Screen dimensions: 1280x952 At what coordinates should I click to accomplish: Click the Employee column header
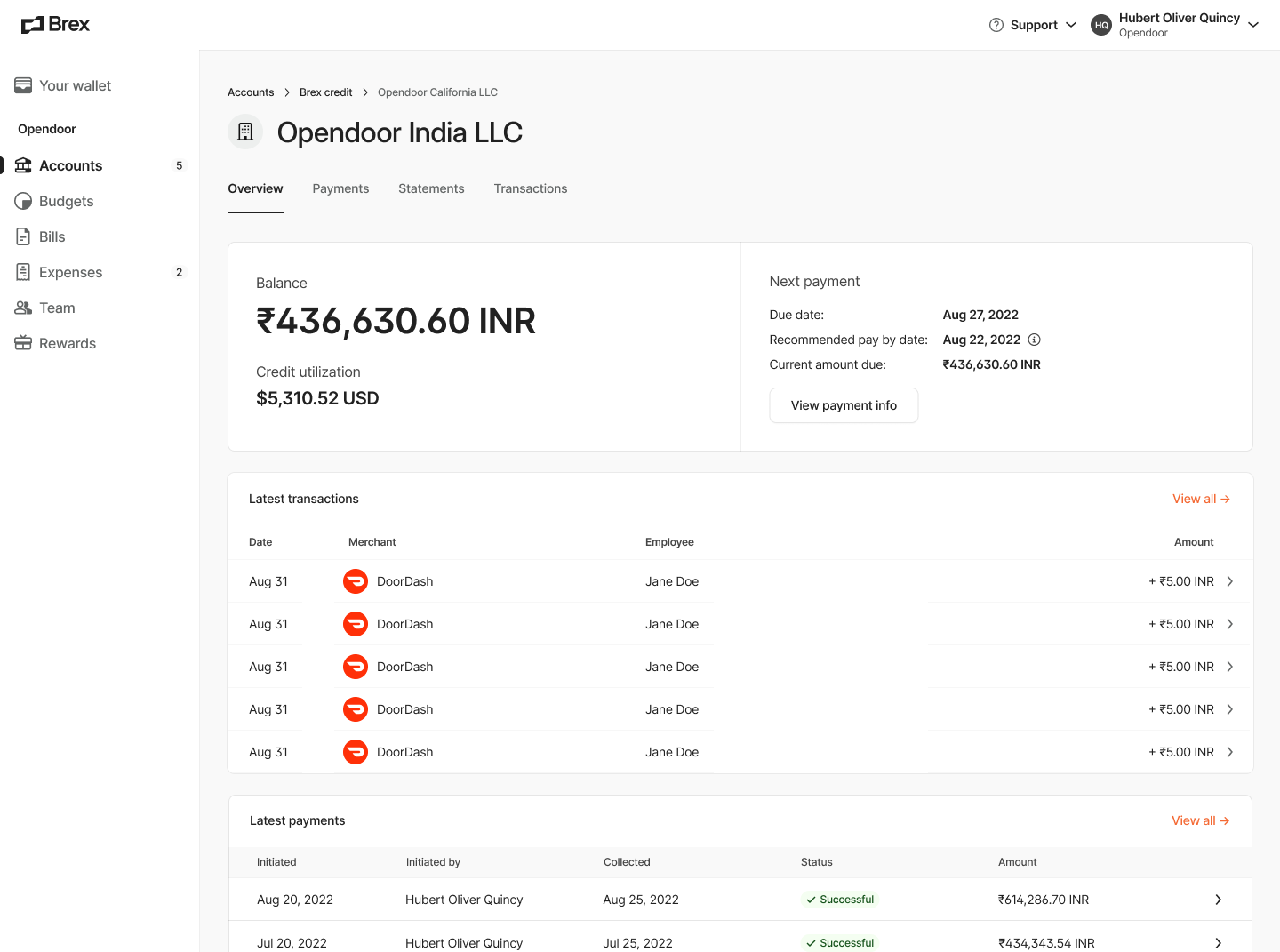tap(669, 542)
